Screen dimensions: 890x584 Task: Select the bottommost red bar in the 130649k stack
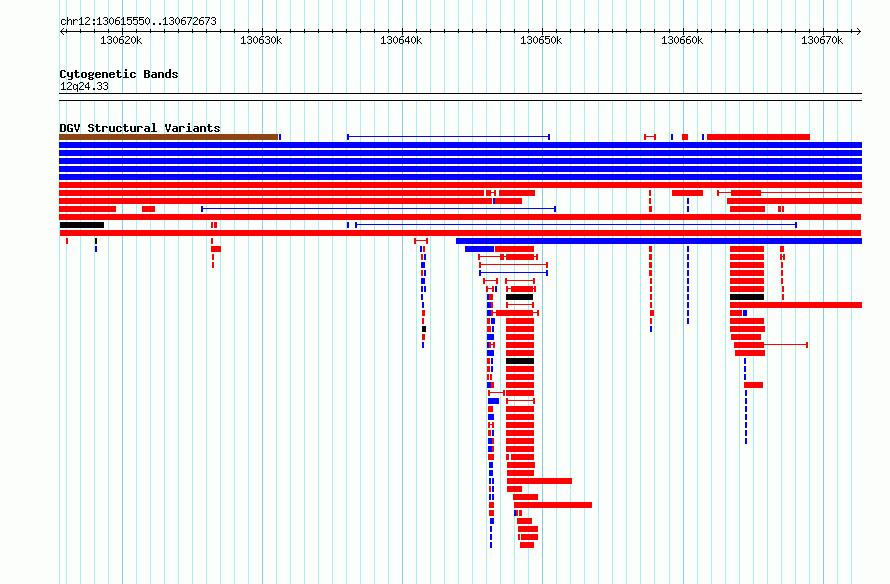(527, 545)
